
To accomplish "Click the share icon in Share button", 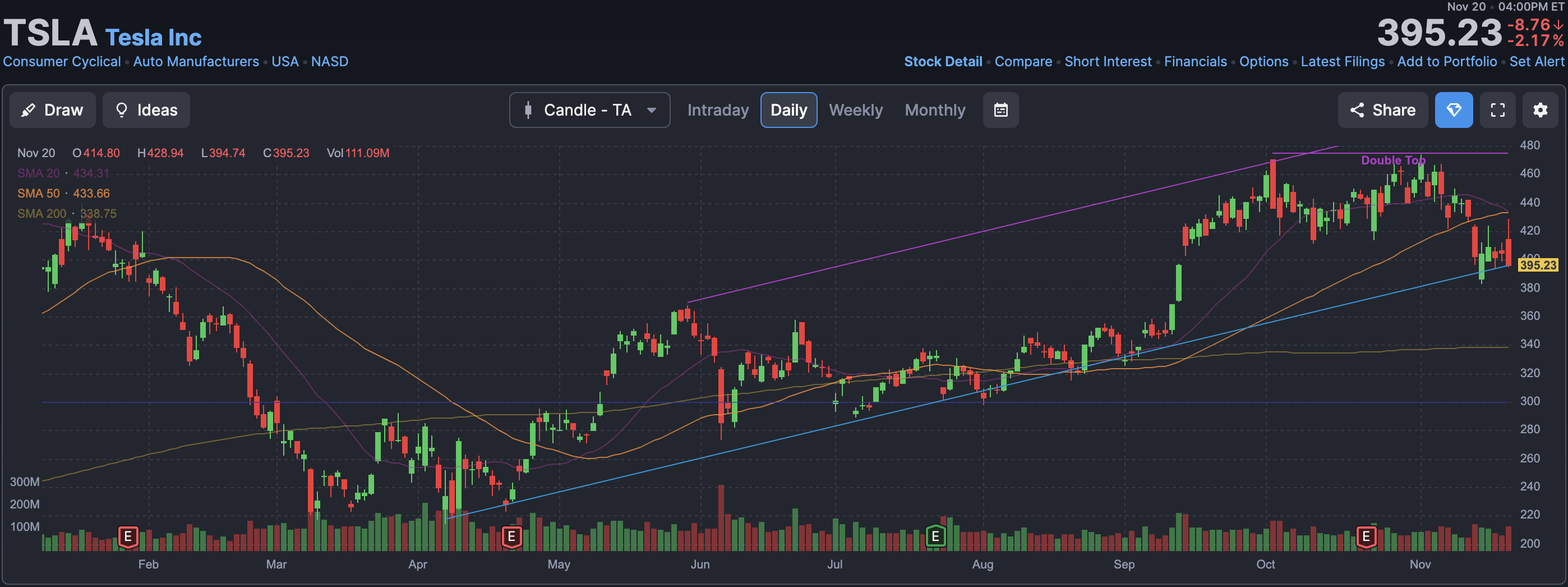I will pyautogui.click(x=1357, y=110).
